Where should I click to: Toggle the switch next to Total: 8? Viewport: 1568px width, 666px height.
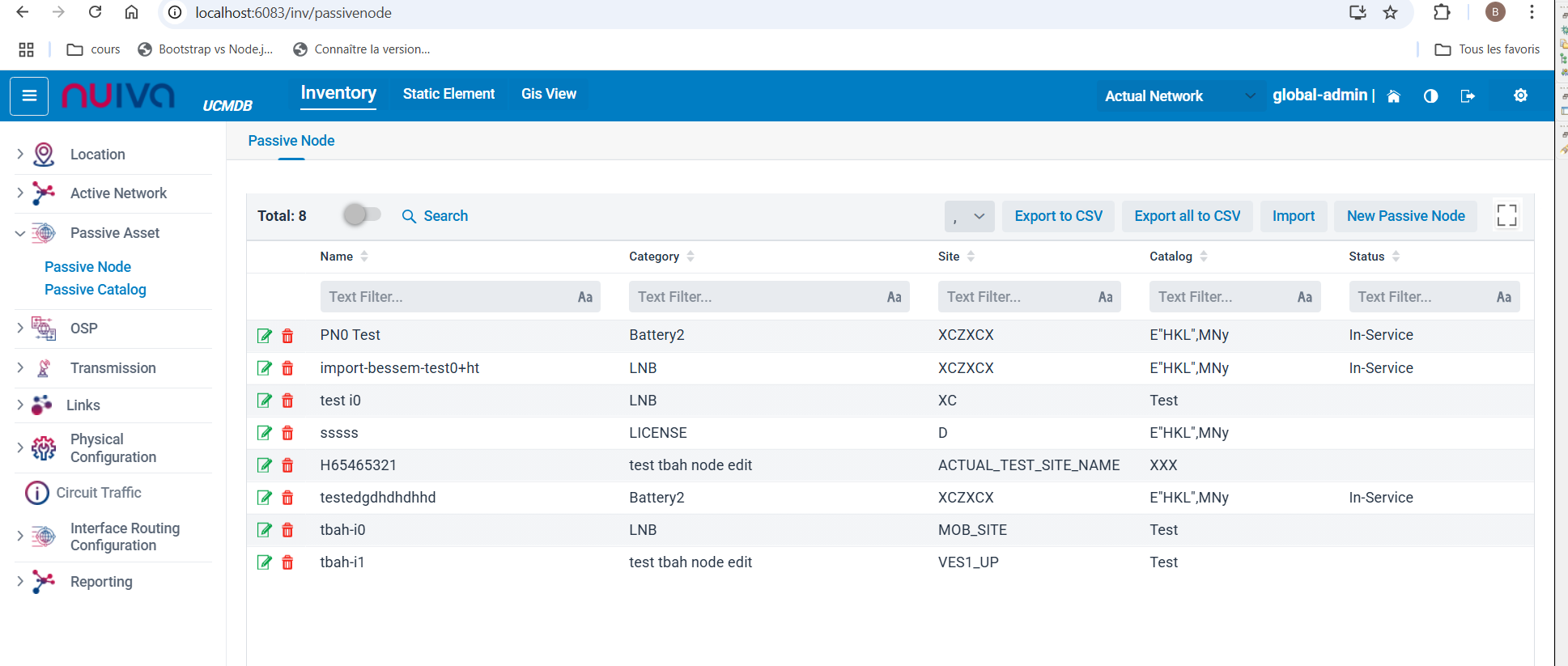(x=361, y=214)
